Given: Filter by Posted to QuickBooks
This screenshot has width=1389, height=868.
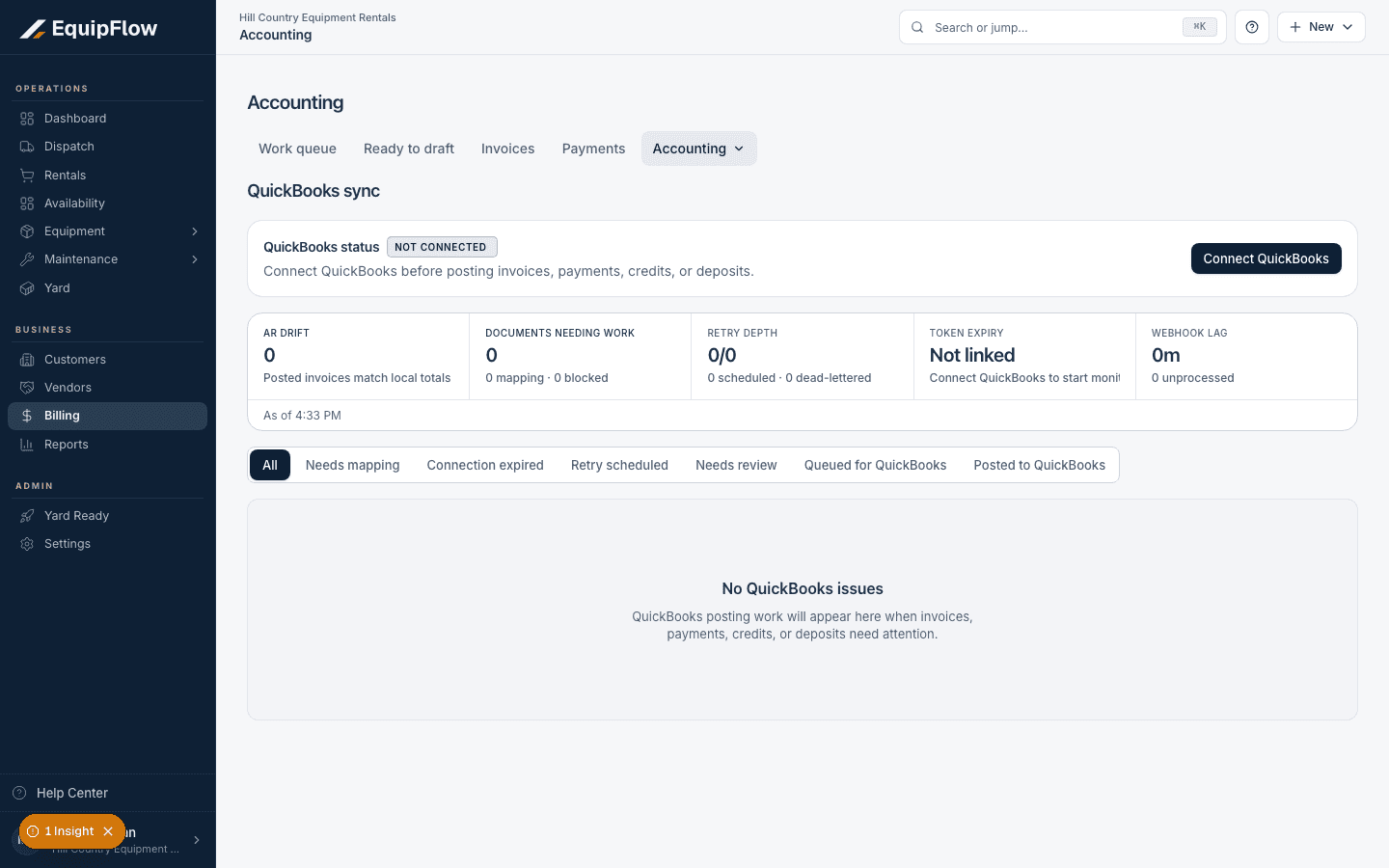Looking at the screenshot, I should pos(1040,465).
